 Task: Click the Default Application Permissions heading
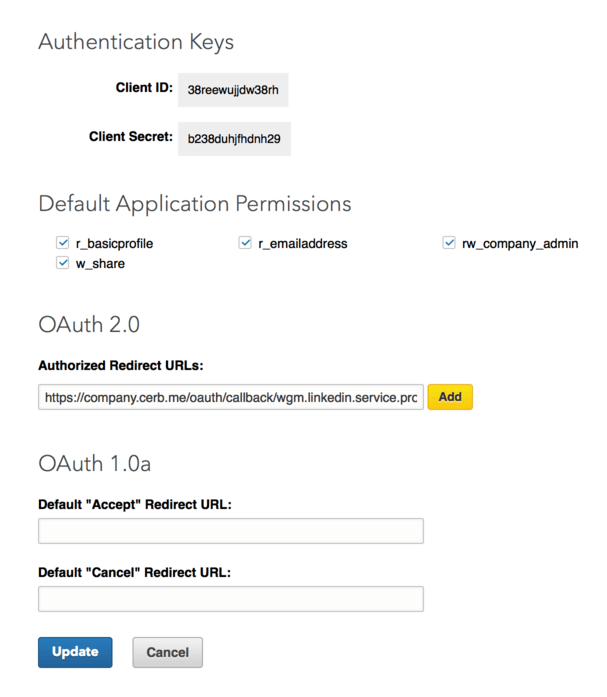pyautogui.click(x=195, y=204)
